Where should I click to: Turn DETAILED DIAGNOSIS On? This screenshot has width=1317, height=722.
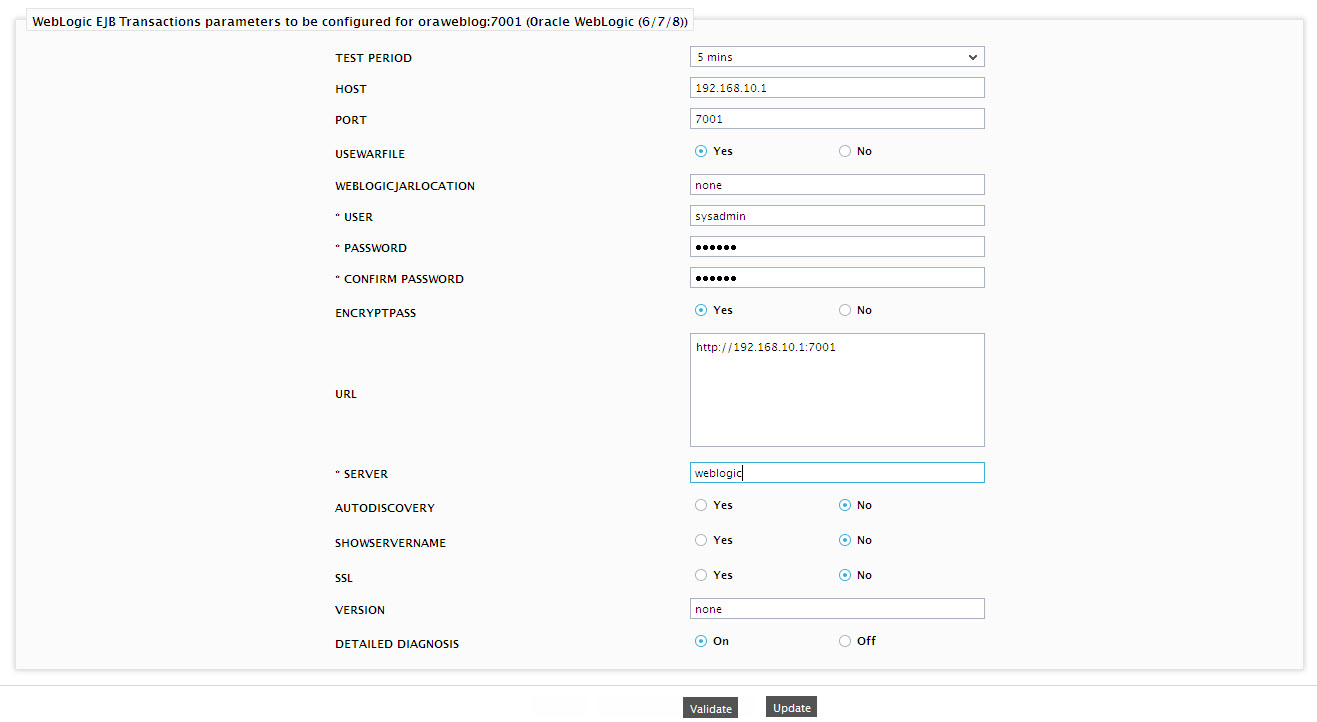pyautogui.click(x=701, y=641)
